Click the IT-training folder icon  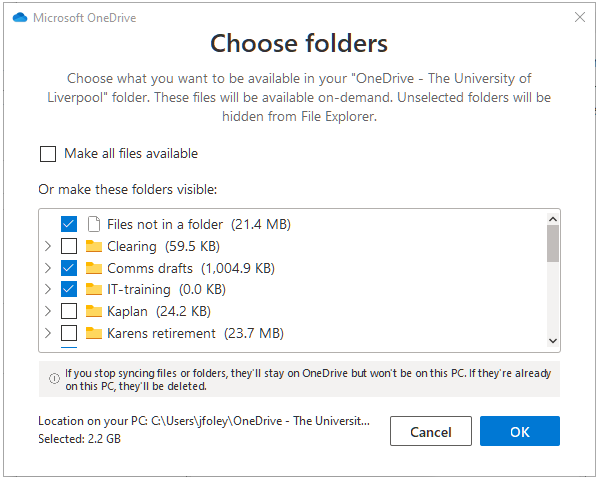tap(94, 290)
